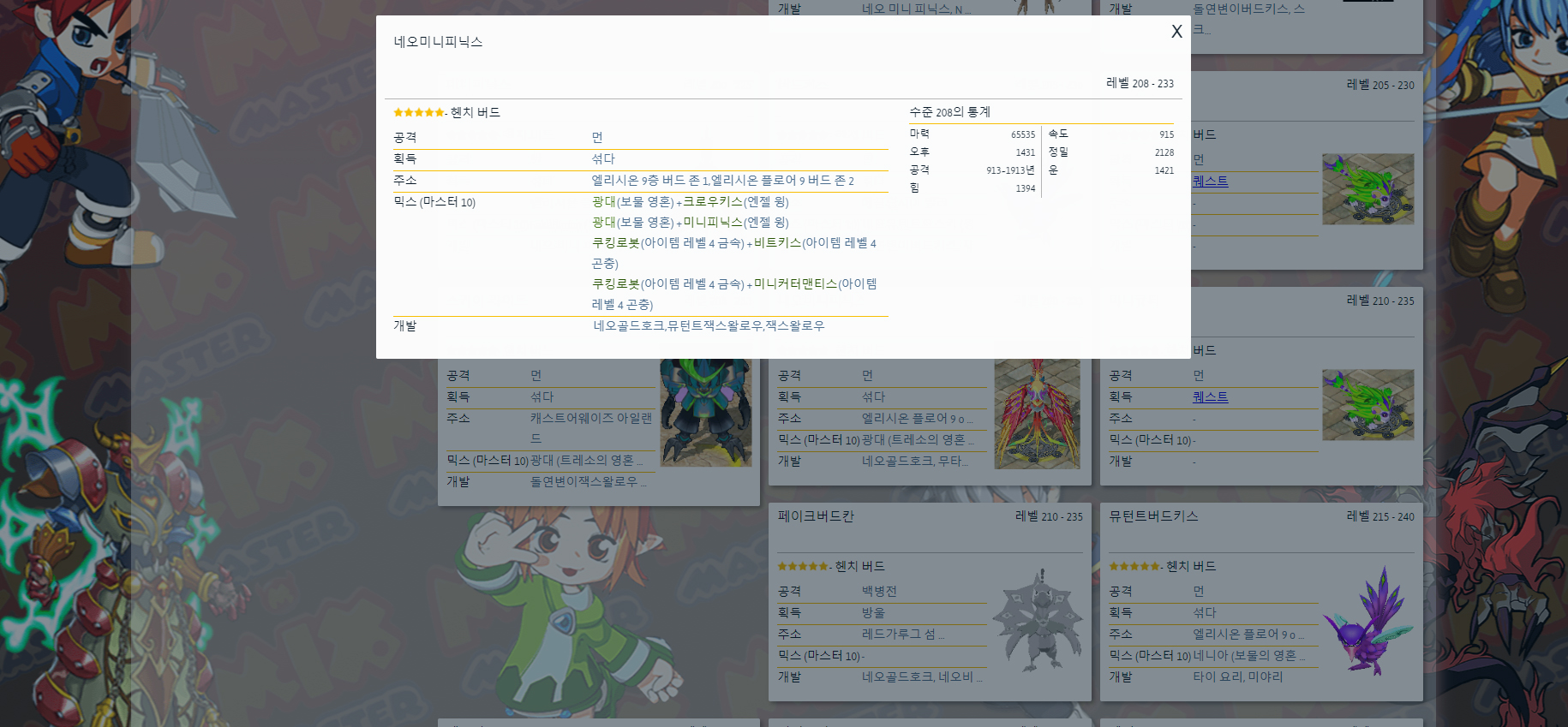
Task: Select 네오골드호크 in popup 개발 row
Action: 629,326
